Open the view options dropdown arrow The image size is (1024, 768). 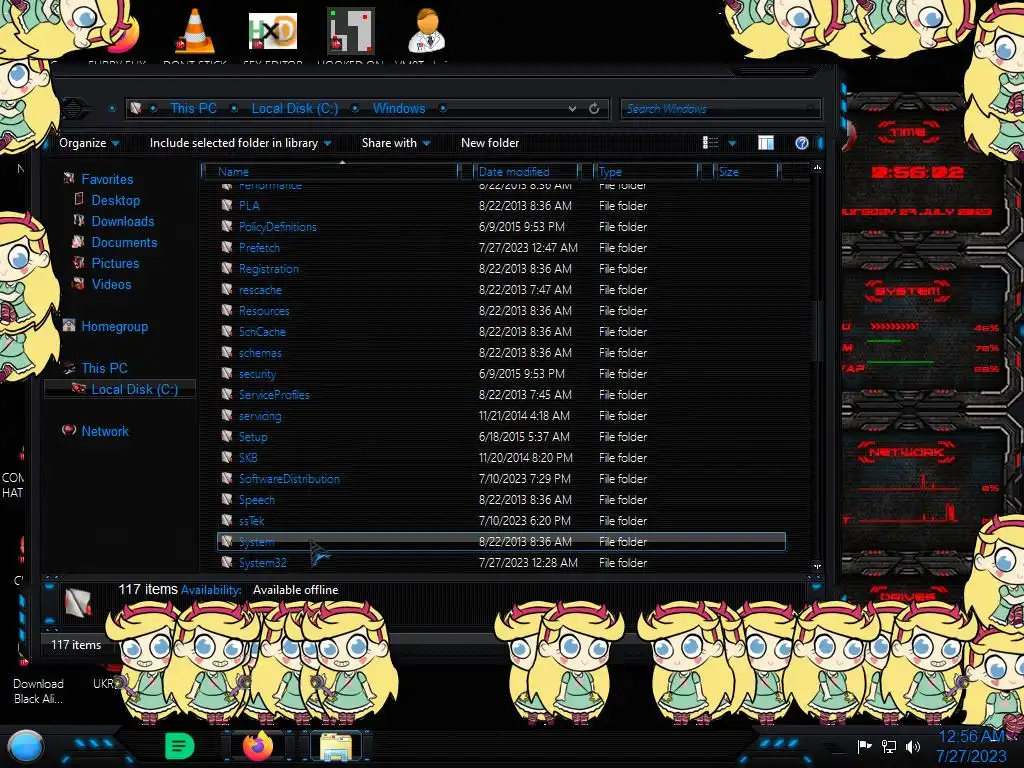pos(732,143)
